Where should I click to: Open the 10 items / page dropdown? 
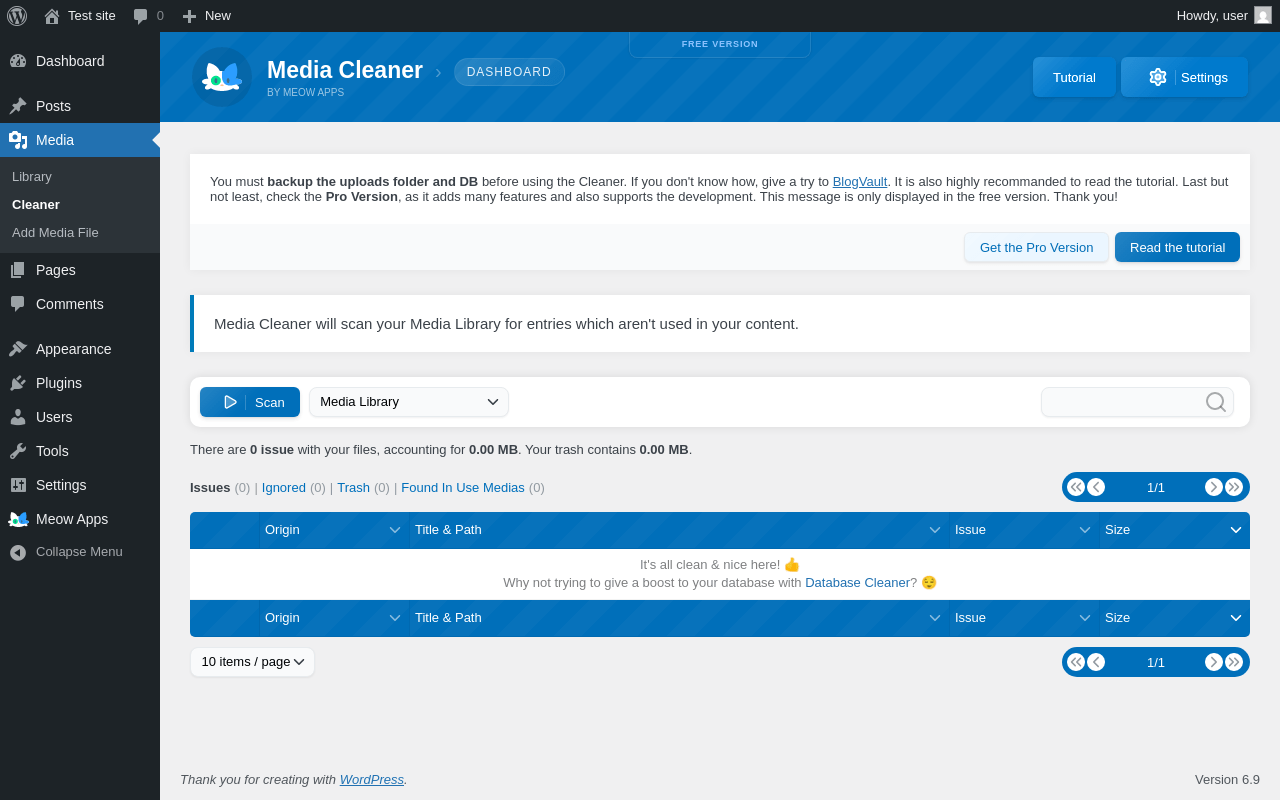click(253, 662)
